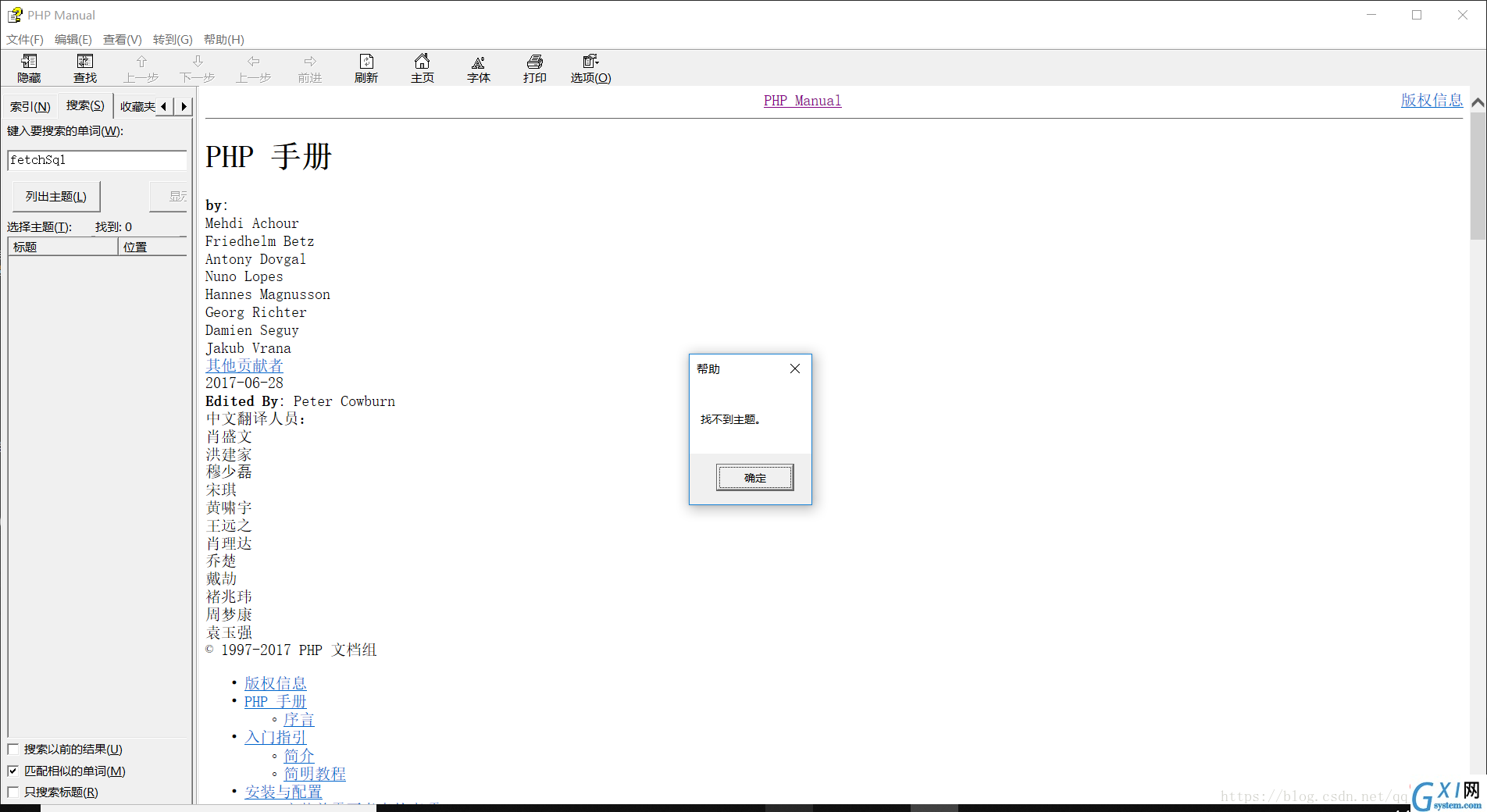Open the PHP Manual header link
Screen dimensions: 1487x812
803,101
